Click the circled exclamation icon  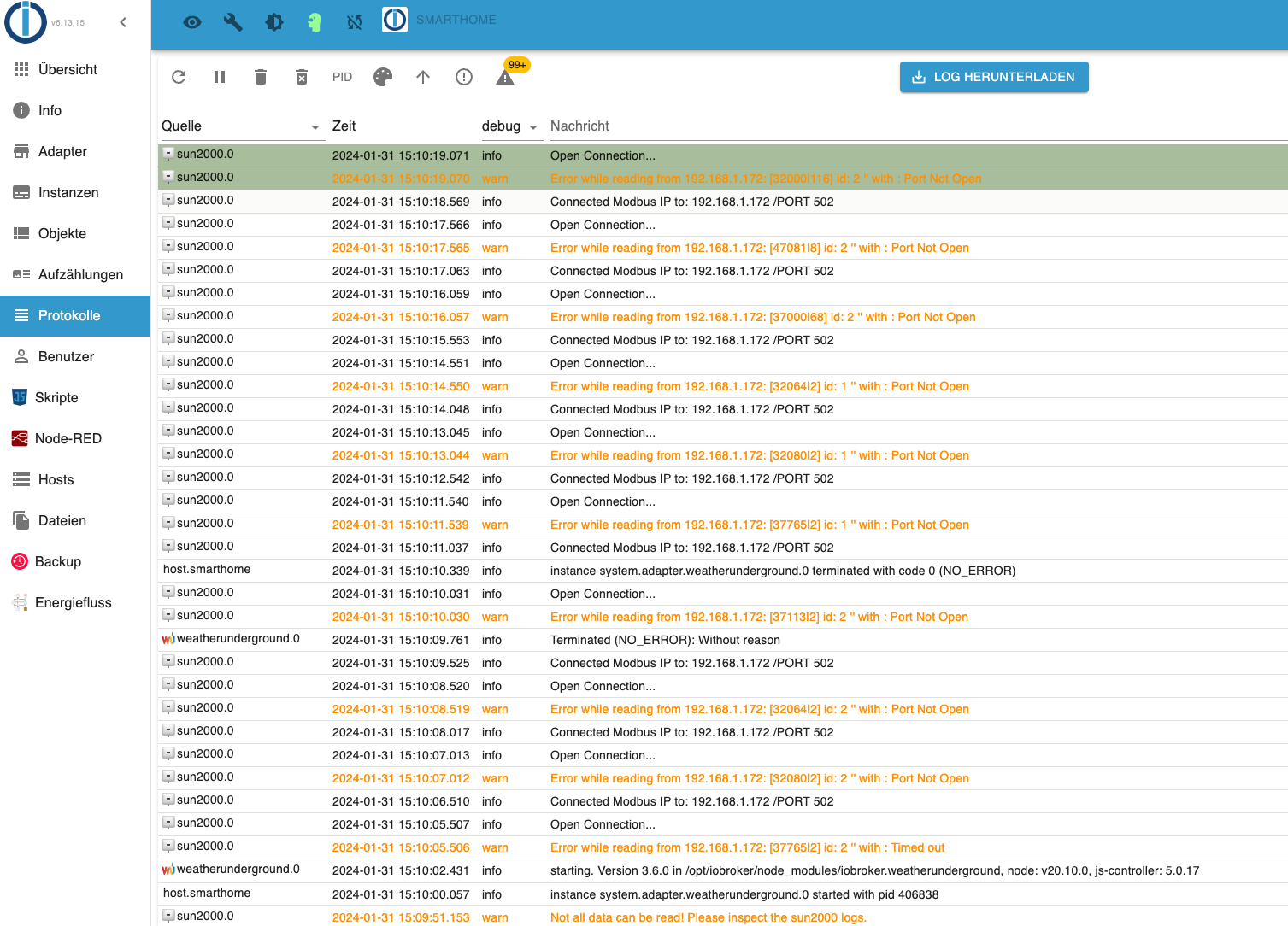464,77
